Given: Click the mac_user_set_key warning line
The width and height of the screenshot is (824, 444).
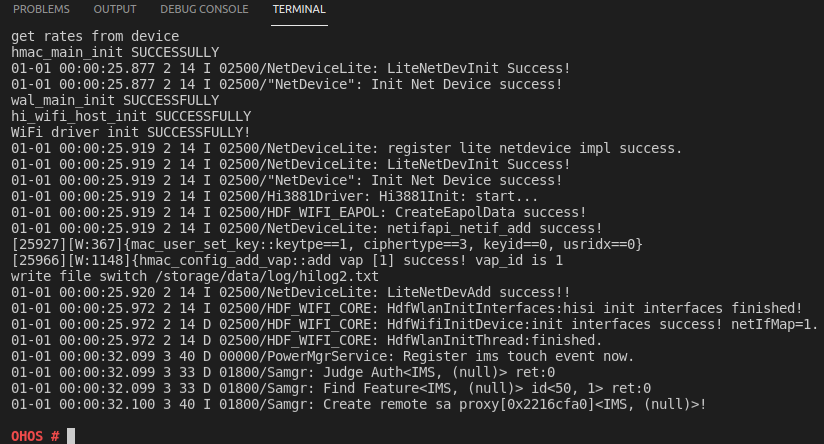Looking at the screenshot, I should tap(326, 243).
